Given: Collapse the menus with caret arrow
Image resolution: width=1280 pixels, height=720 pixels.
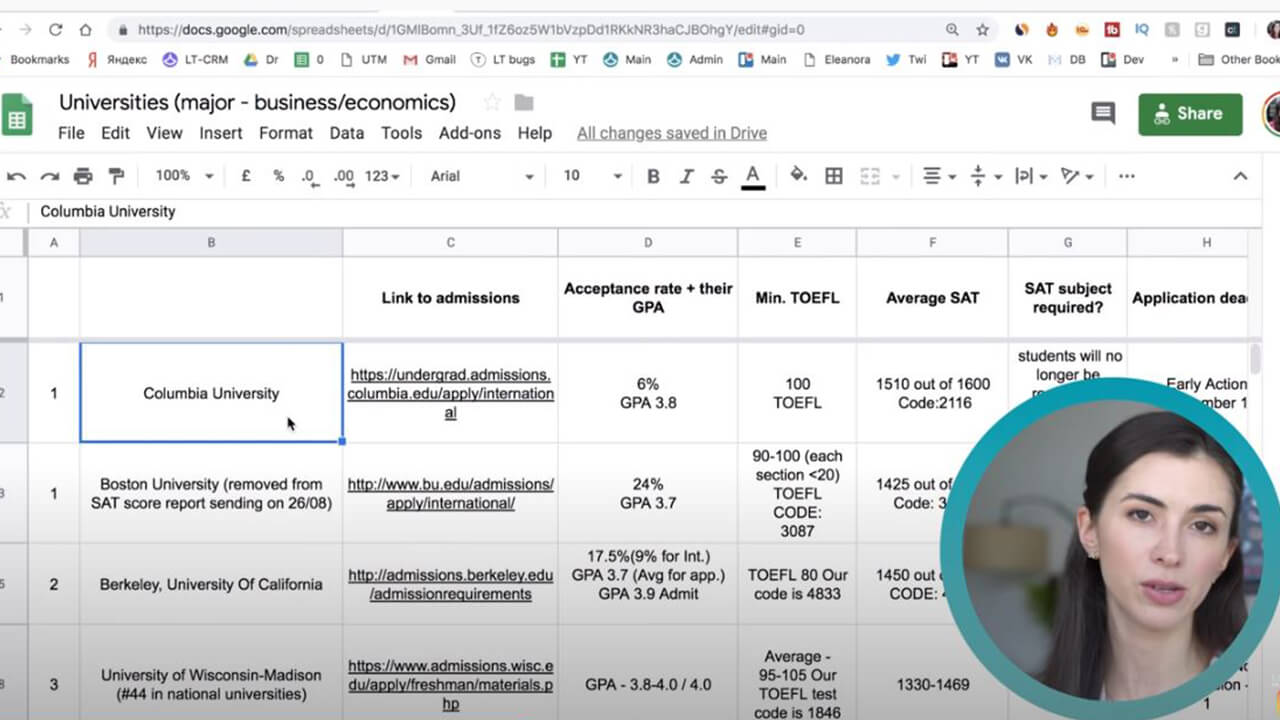Looking at the screenshot, I should 1240,176.
